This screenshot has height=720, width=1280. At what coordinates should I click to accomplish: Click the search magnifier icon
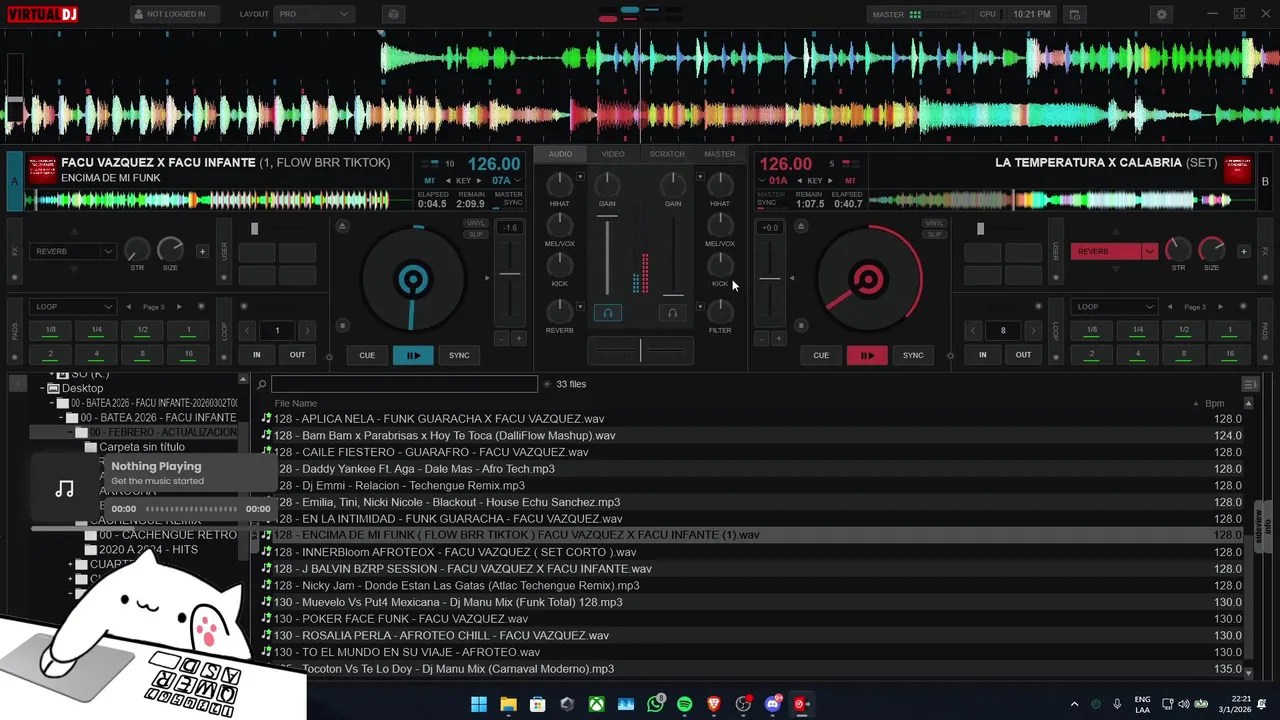coord(262,384)
